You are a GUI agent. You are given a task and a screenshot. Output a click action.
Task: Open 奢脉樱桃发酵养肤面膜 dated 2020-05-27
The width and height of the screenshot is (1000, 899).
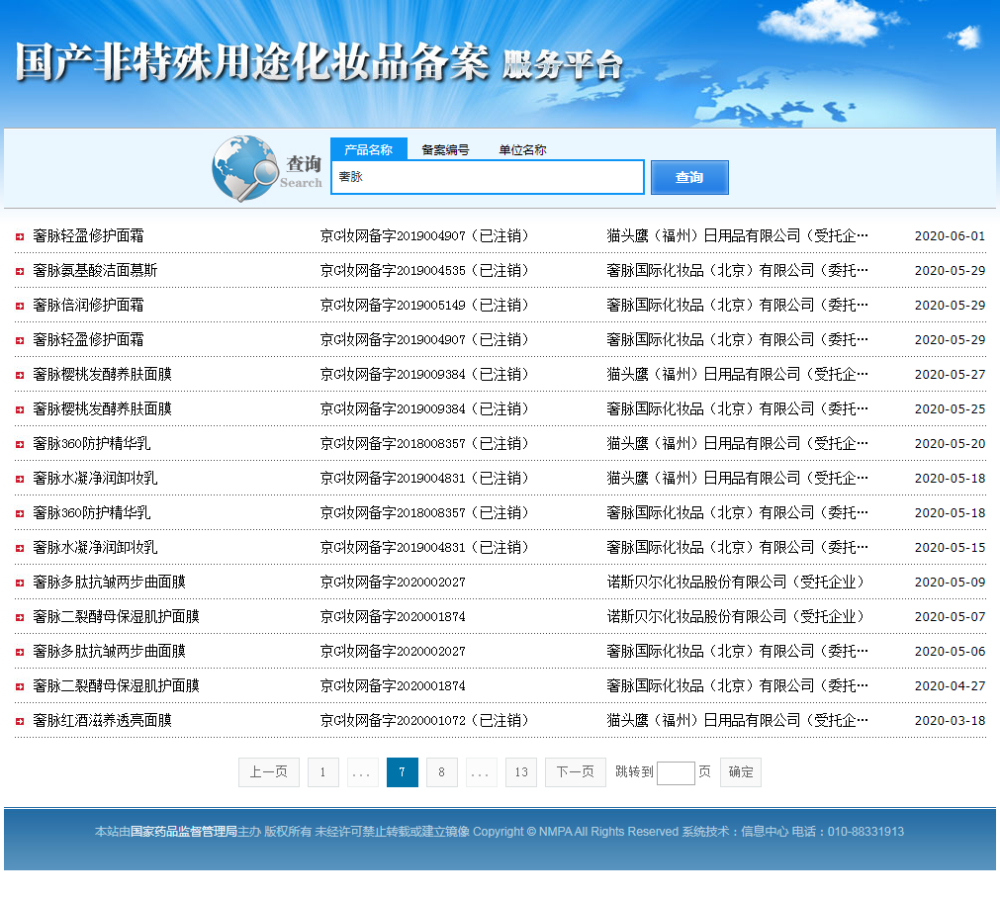102,374
